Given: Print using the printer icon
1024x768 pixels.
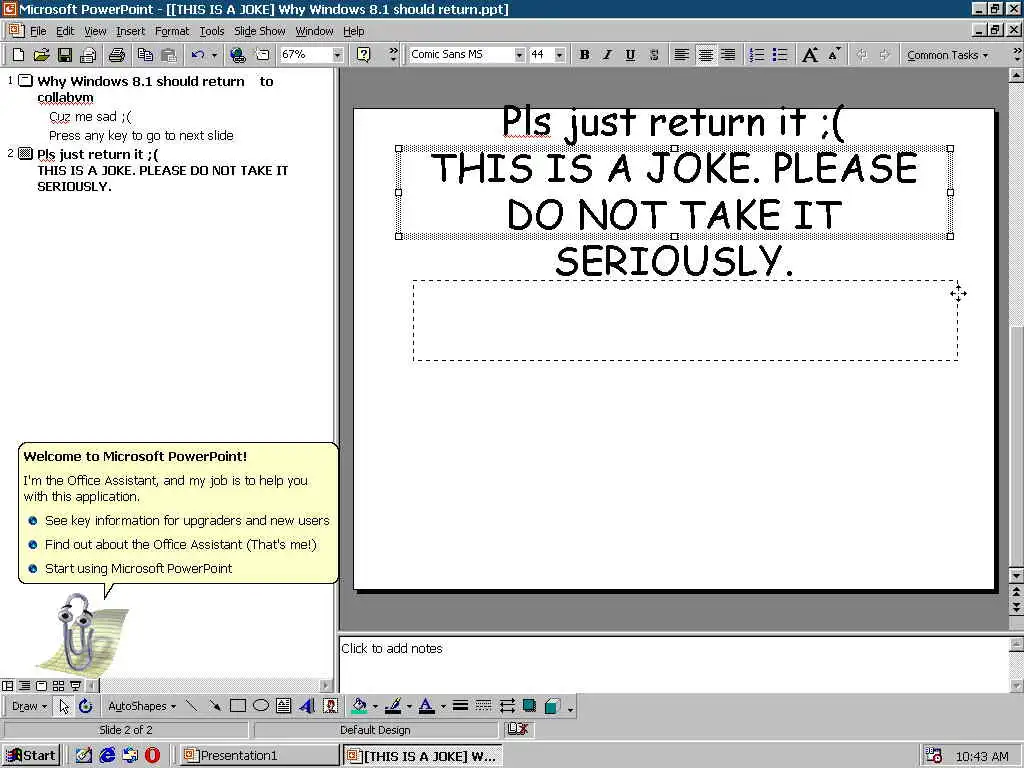Looking at the screenshot, I should point(118,55).
